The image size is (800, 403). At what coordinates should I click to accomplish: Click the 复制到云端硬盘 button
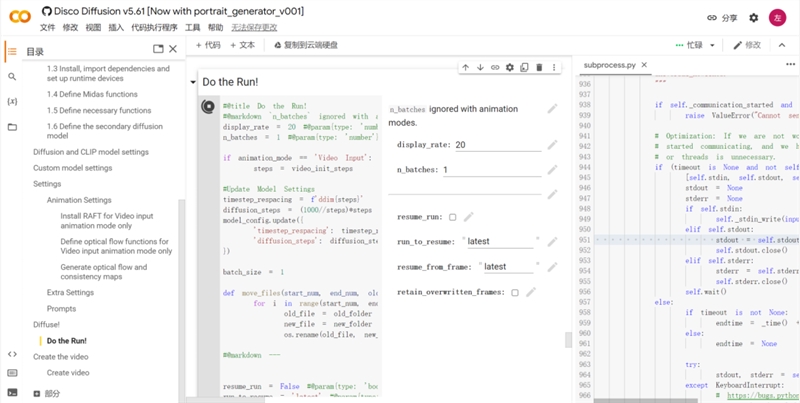[x=304, y=45]
